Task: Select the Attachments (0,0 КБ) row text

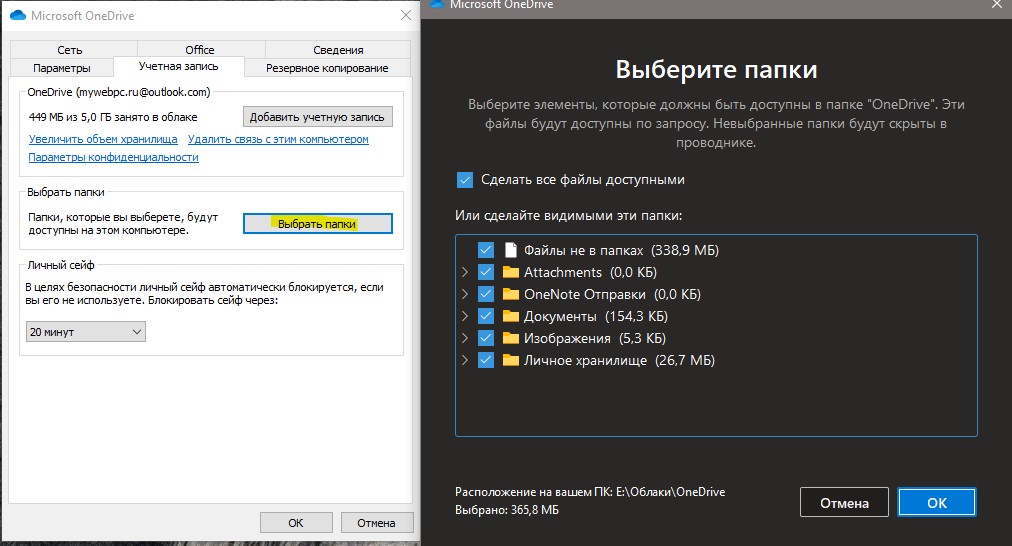Action: click(x=590, y=272)
